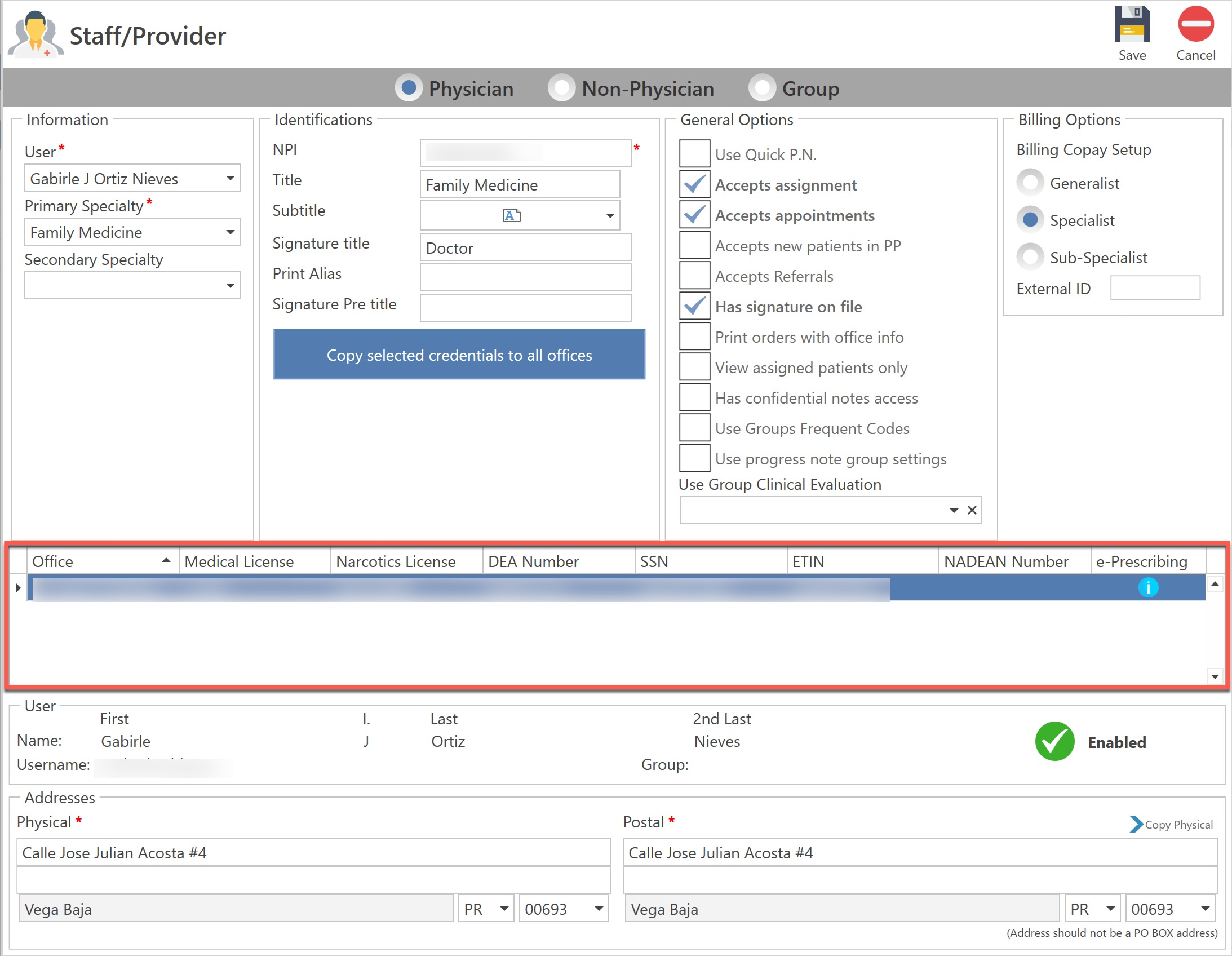Sort by the Office column header
The height and width of the screenshot is (956, 1232).
click(101, 561)
